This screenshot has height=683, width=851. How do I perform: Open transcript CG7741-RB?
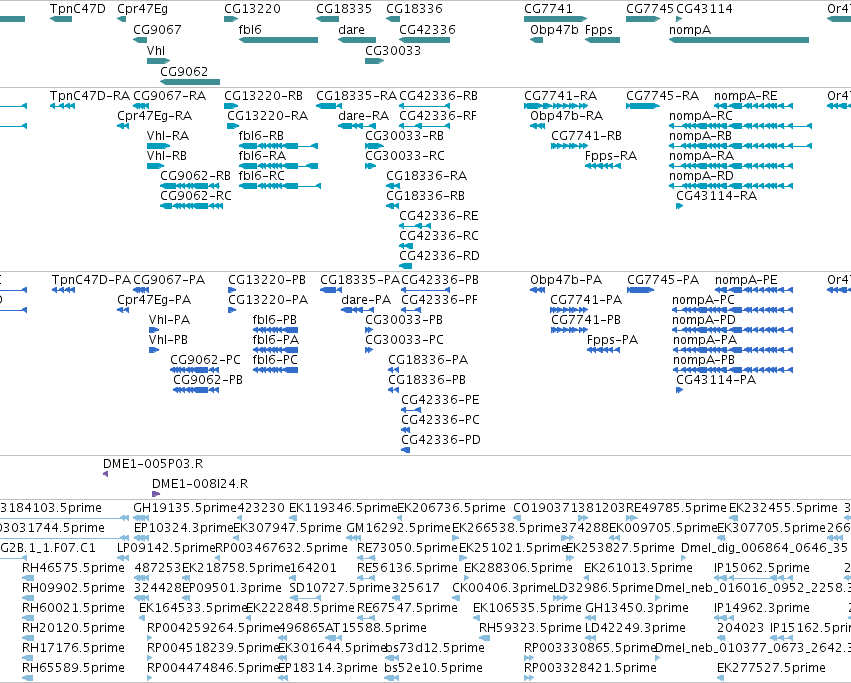tap(587, 136)
